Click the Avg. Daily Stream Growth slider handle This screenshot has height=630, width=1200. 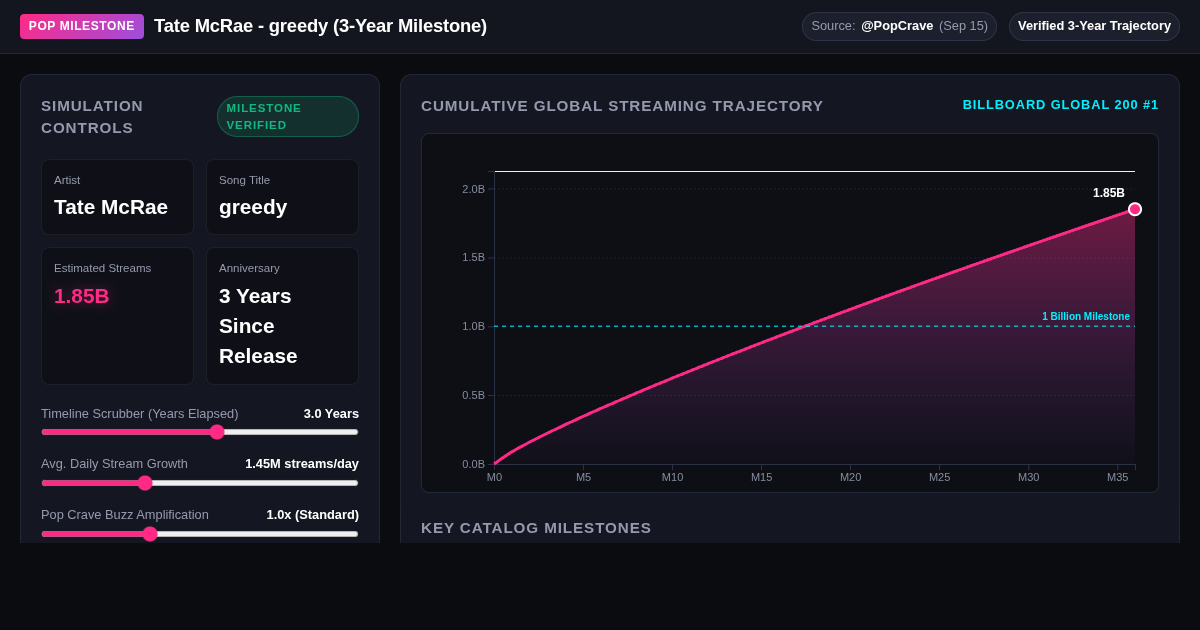[x=145, y=483]
